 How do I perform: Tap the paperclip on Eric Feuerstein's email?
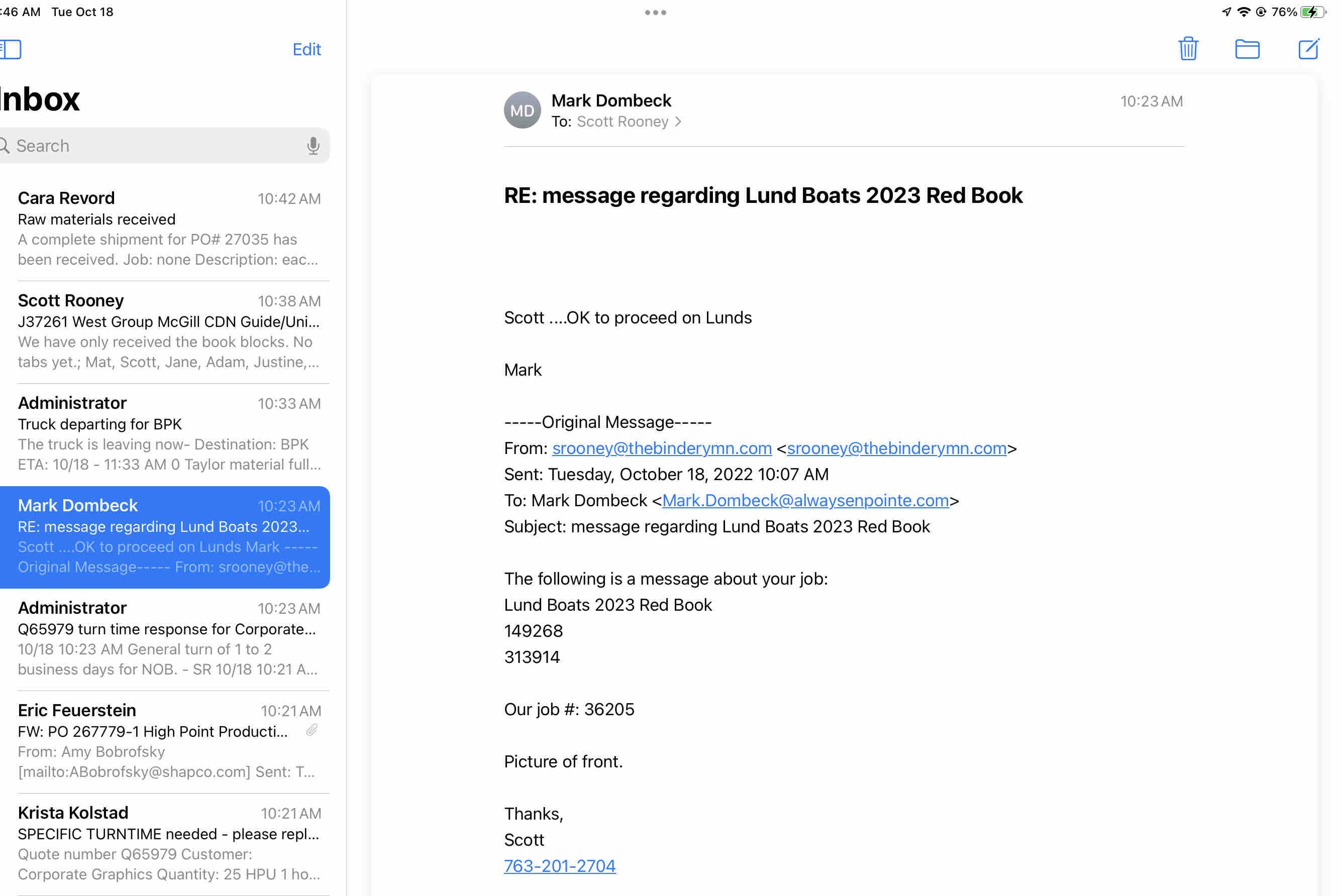(312, 730)
